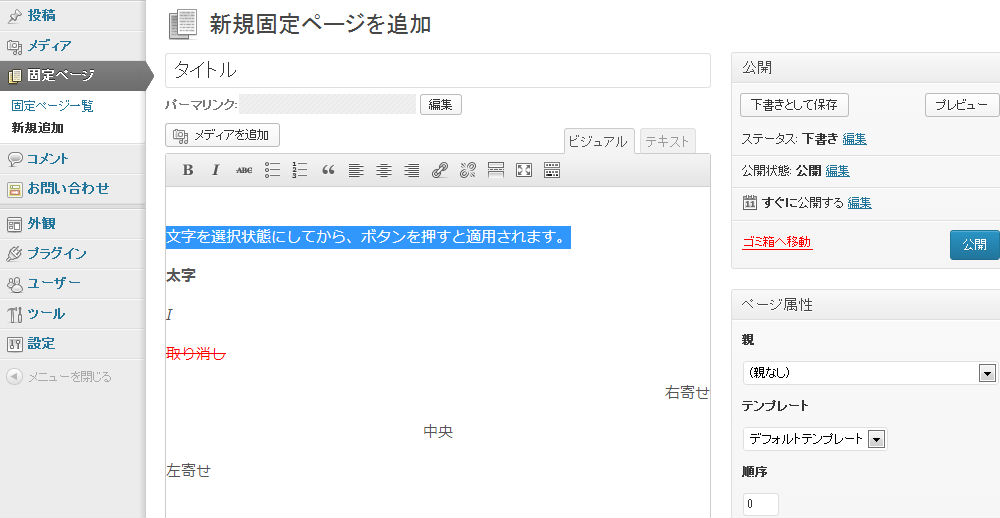This screenshot has width=1000, height=518.
Task: Align text right
Action: [412, 170]
